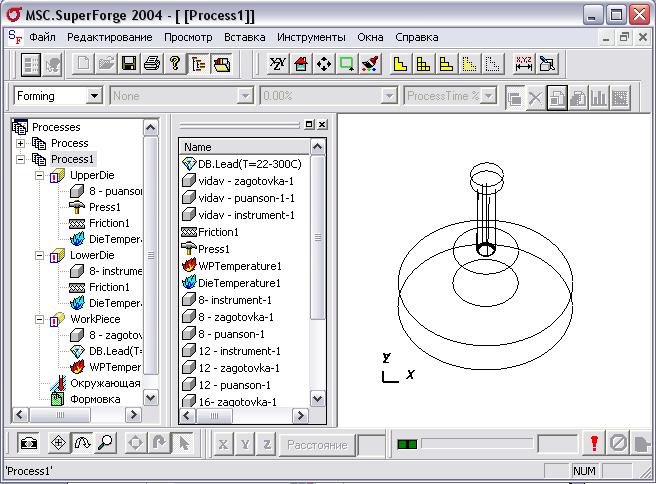Select Press1 under UpperDie in tree

pyautogui.click(x=105, y=207)
